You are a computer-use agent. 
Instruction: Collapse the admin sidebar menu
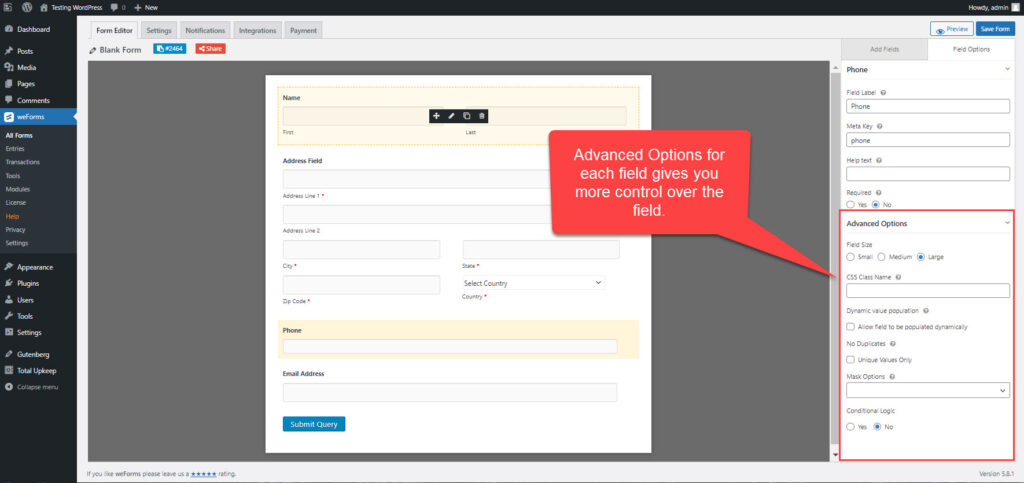pyautogui.click(x=38, y=387)
